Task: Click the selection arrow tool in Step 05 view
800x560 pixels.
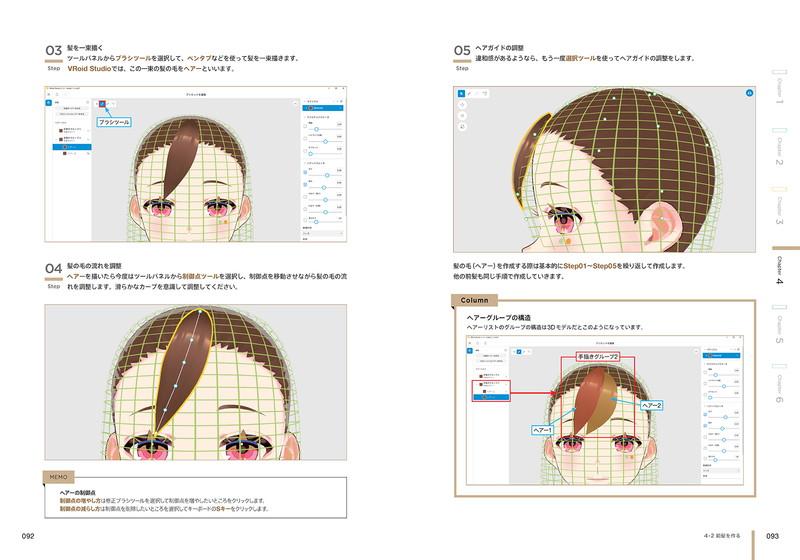Action: tap(462, 92)
